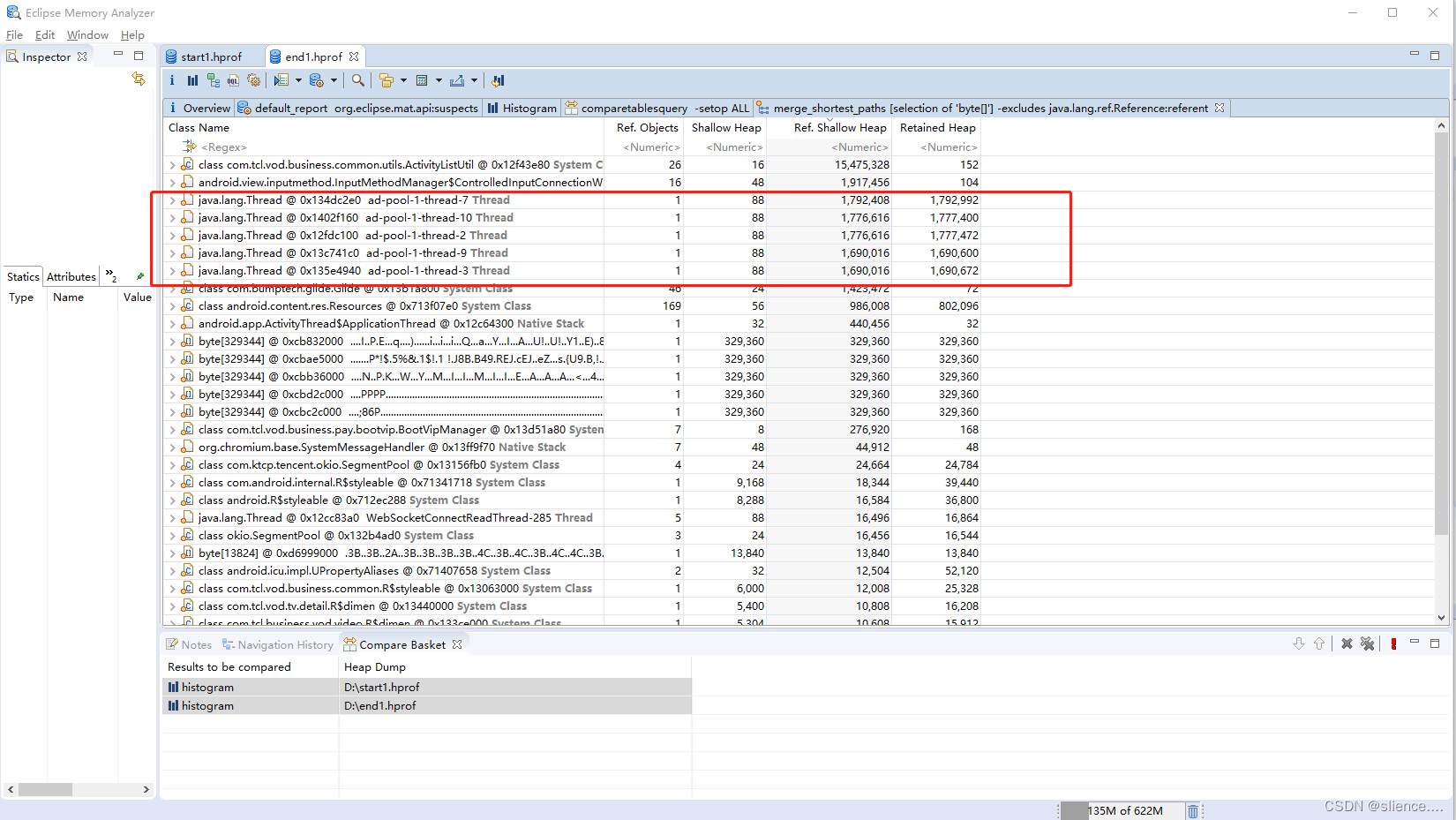Viewport: 1456px width, 820px height.
Task: Expand the WebSocketConnectReadThread-285 row
Action: (172, 518)
